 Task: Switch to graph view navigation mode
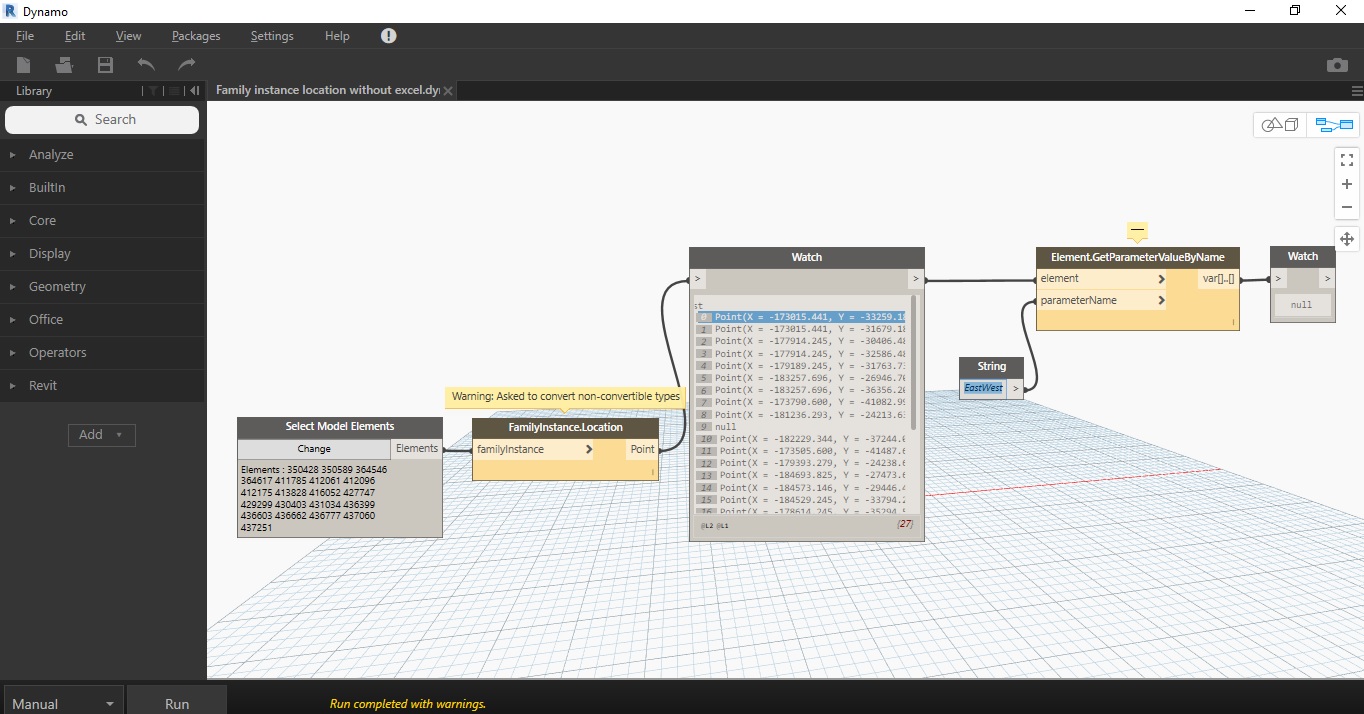pos(1334,125)
